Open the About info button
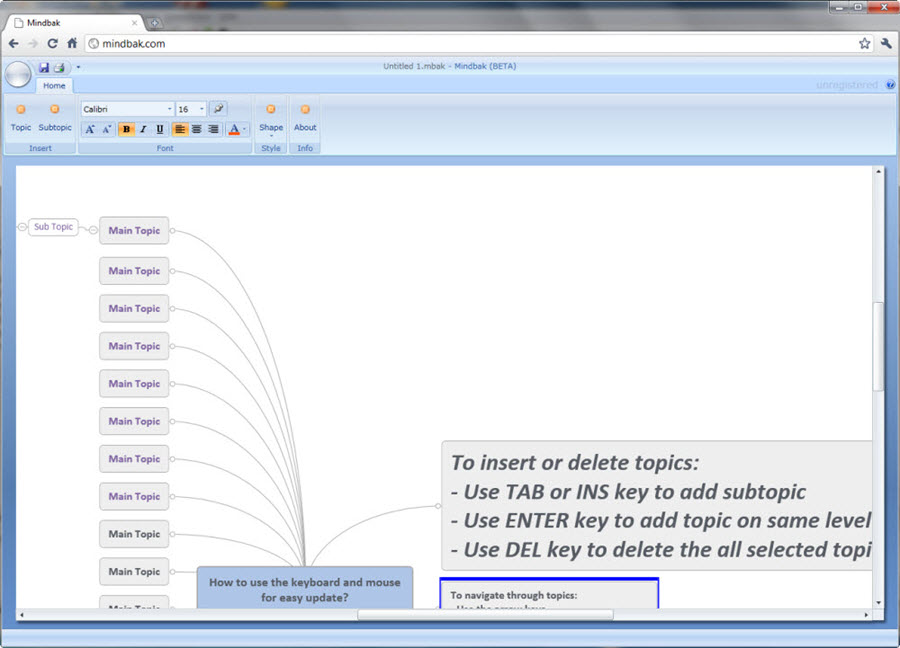The height and width of the screenshot is (648, 900). (x=305, y=118)
